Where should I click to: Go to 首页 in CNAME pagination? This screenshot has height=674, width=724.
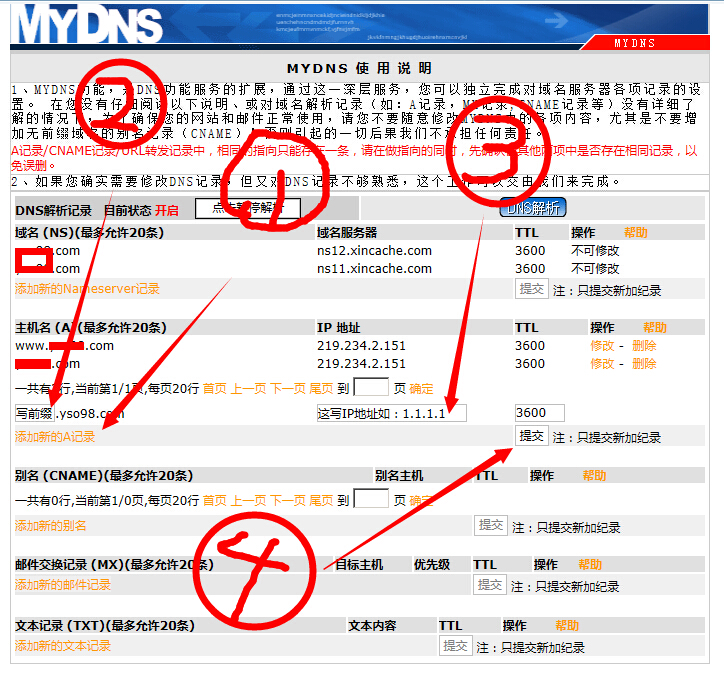click(x=215, y=500)
